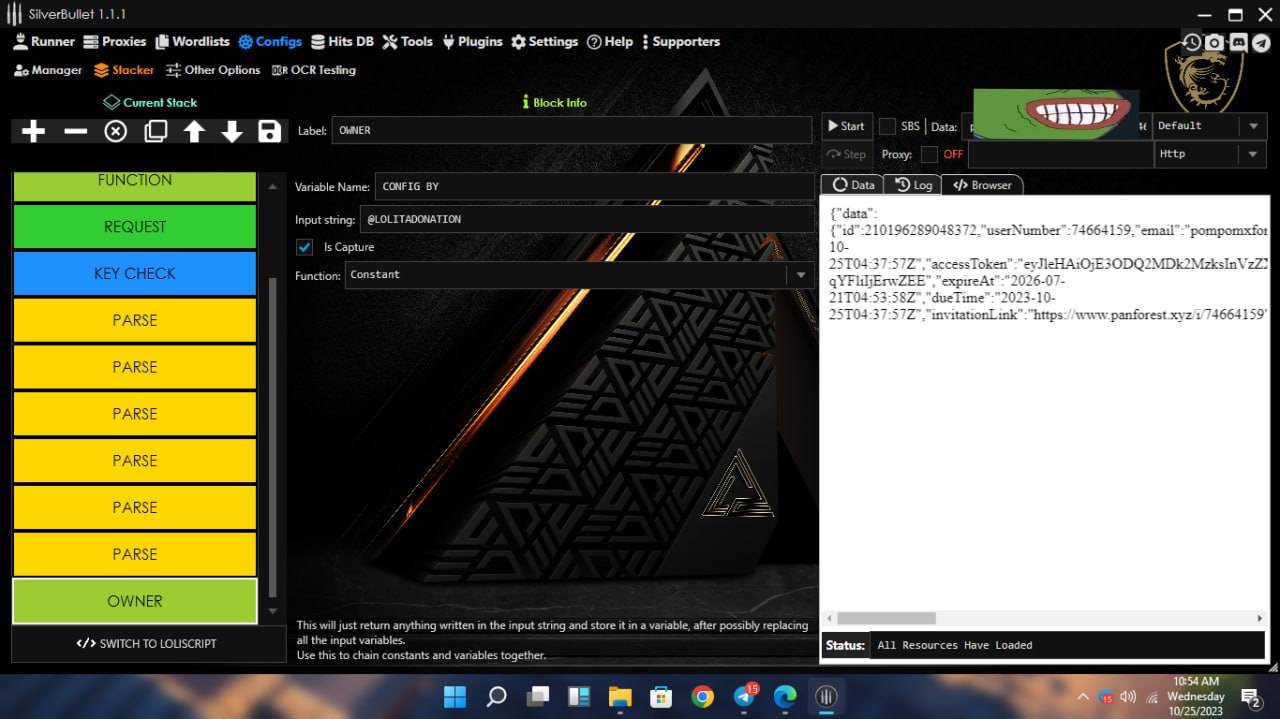Open the Data tab in debugger
The image size is (1280, 719).
(x=852, y=185)
